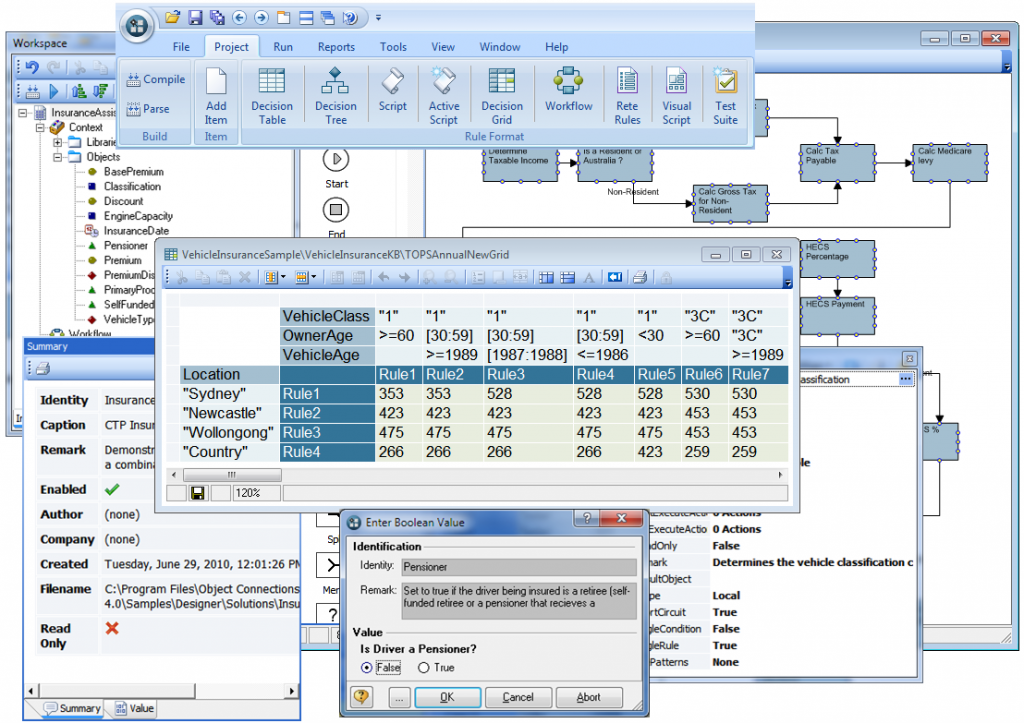The image size is (1024, 723).
Task: Click the End stop node in workflow palette
Action: coord(336,210)
